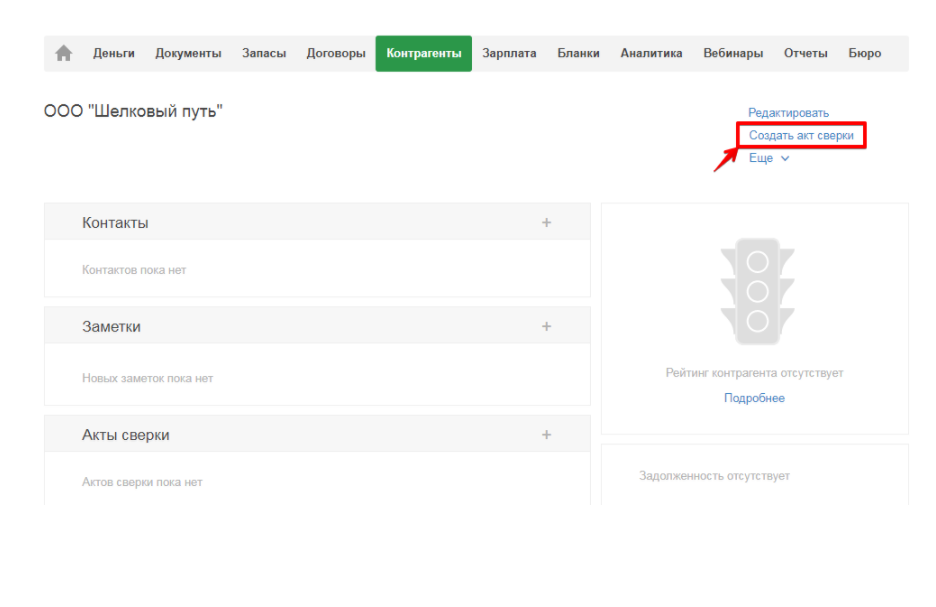The image size is (936, 607).
Task: Open the Подробнее rating link
Action: click(x=754, y=398)
